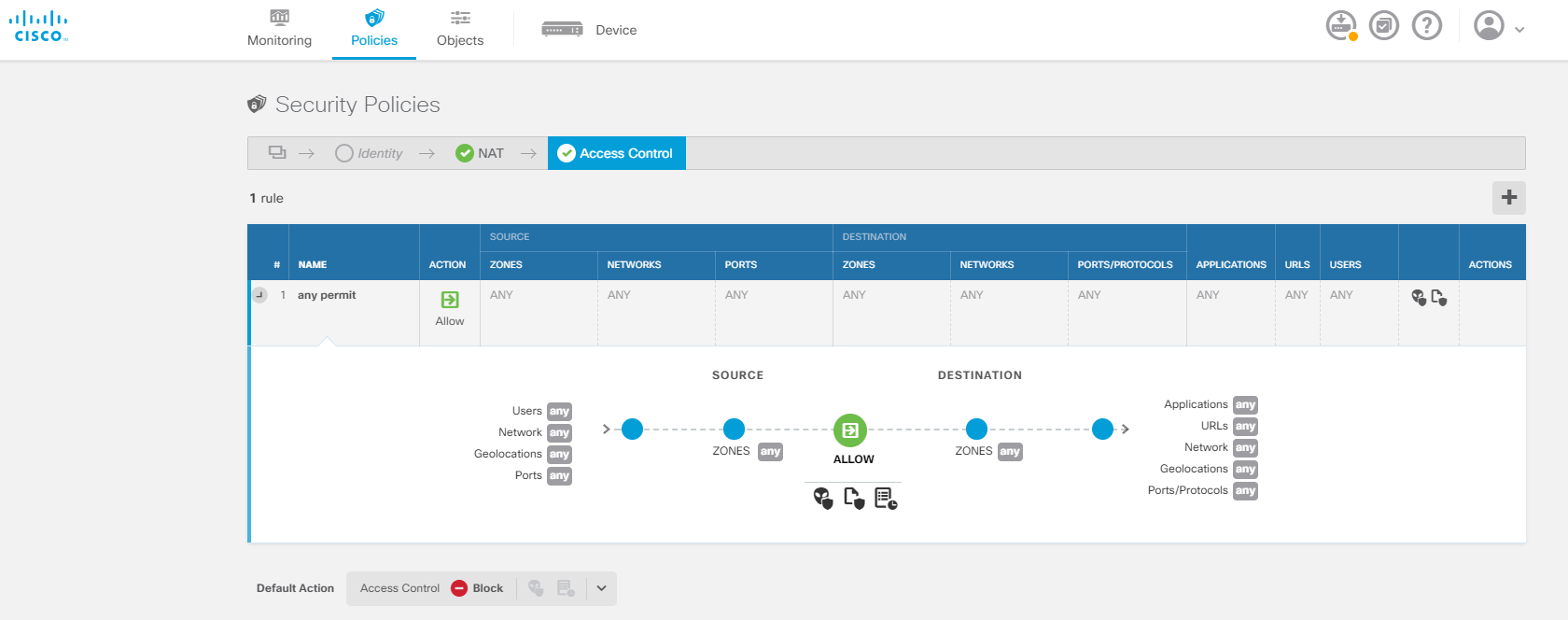Collapse the any permit rule row
Viewport: 1568px width, 620px height.
259,295
